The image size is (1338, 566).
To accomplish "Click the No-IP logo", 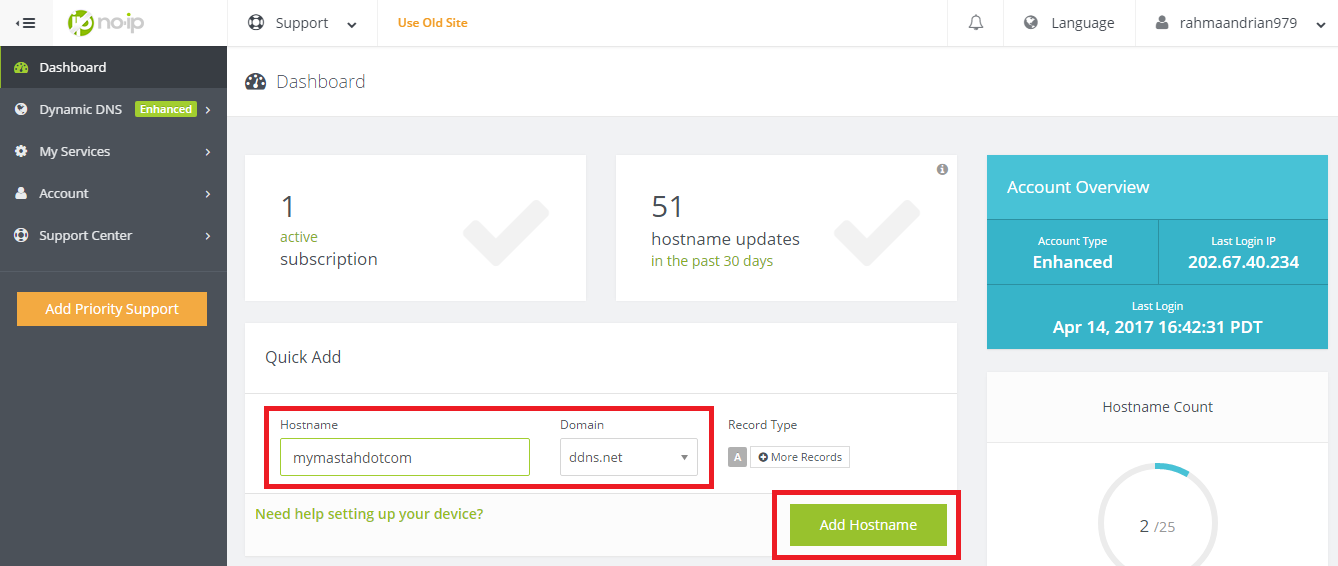I will pyautogui.click(x=105, y=22).
